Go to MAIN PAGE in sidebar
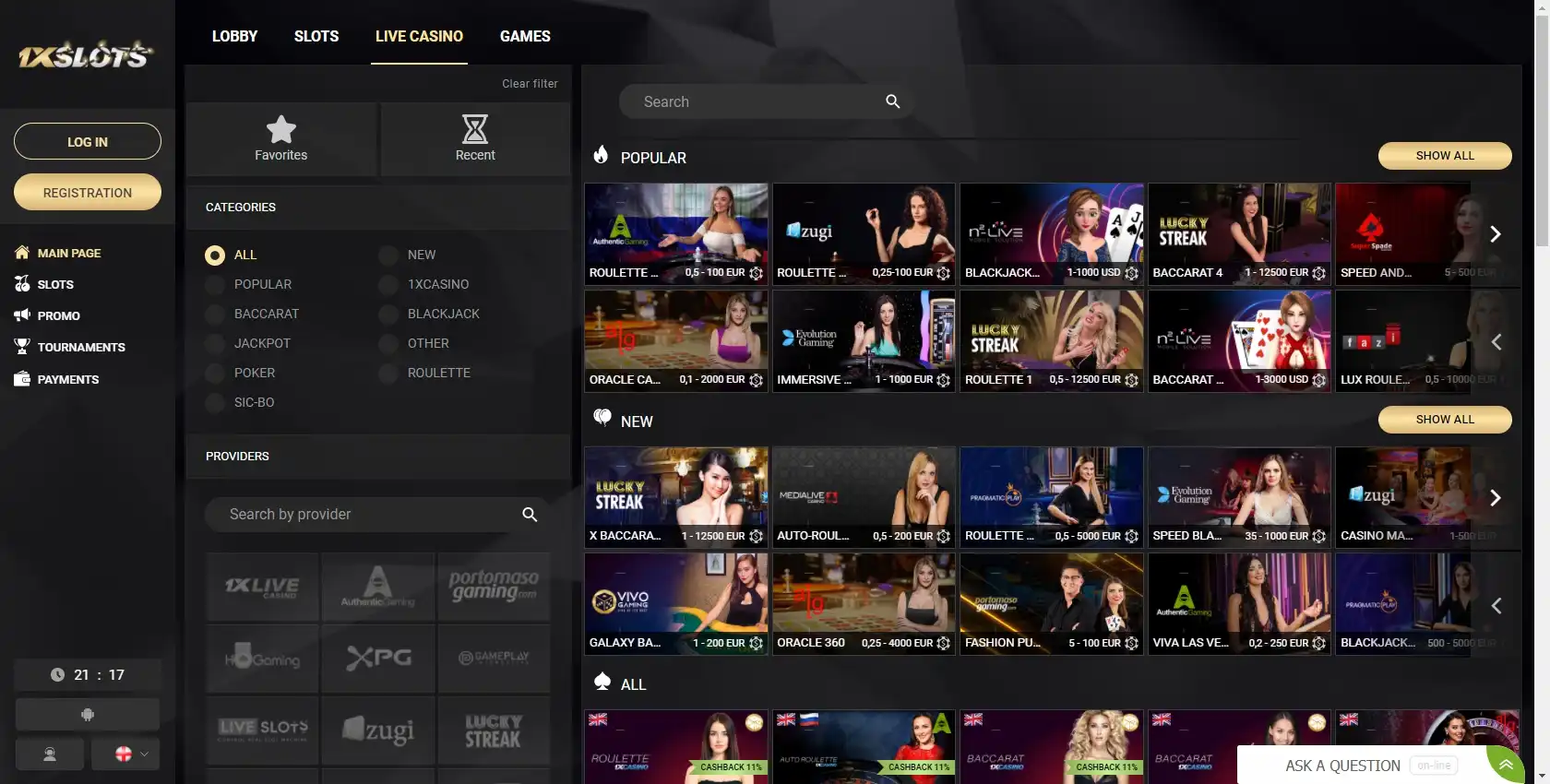Viewport: 1550px width, 784px height. [x=69, y=253]
